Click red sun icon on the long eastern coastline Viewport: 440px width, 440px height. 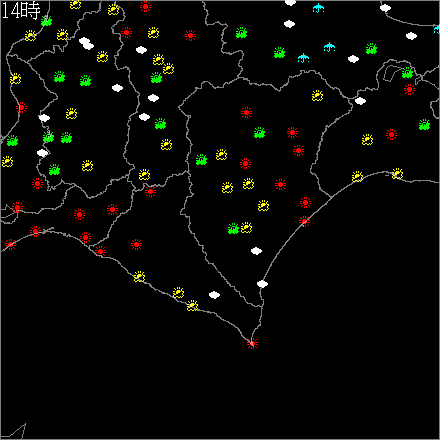(x=304, y=221)
